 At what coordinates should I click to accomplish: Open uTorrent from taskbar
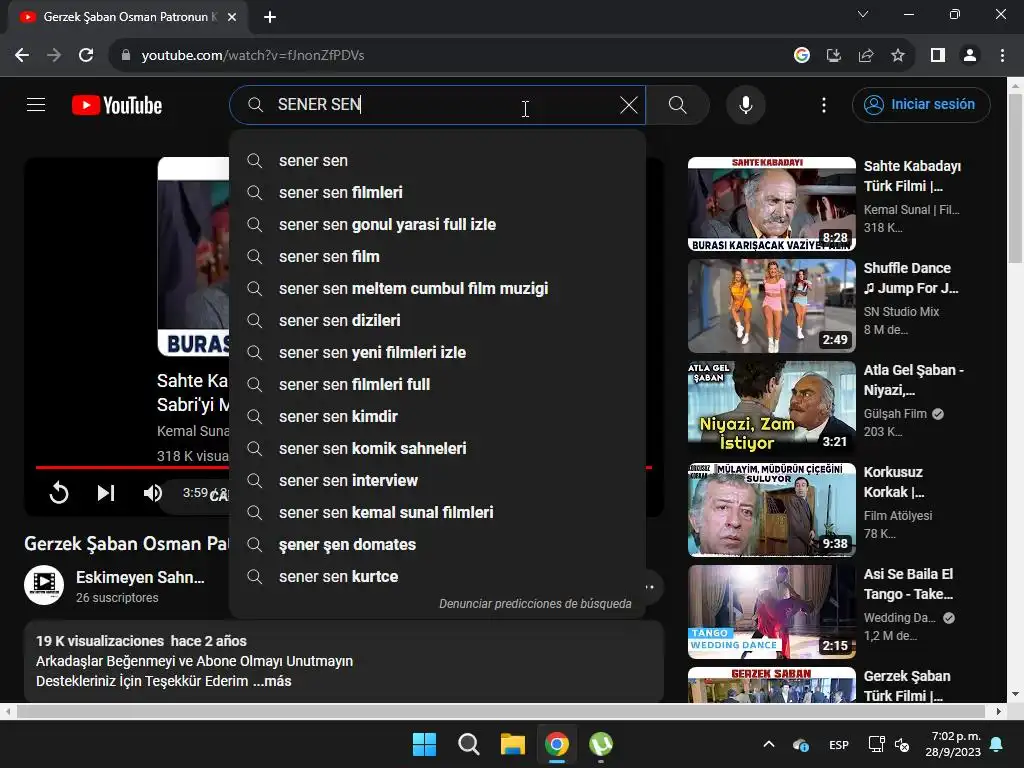tap(601, 744)
